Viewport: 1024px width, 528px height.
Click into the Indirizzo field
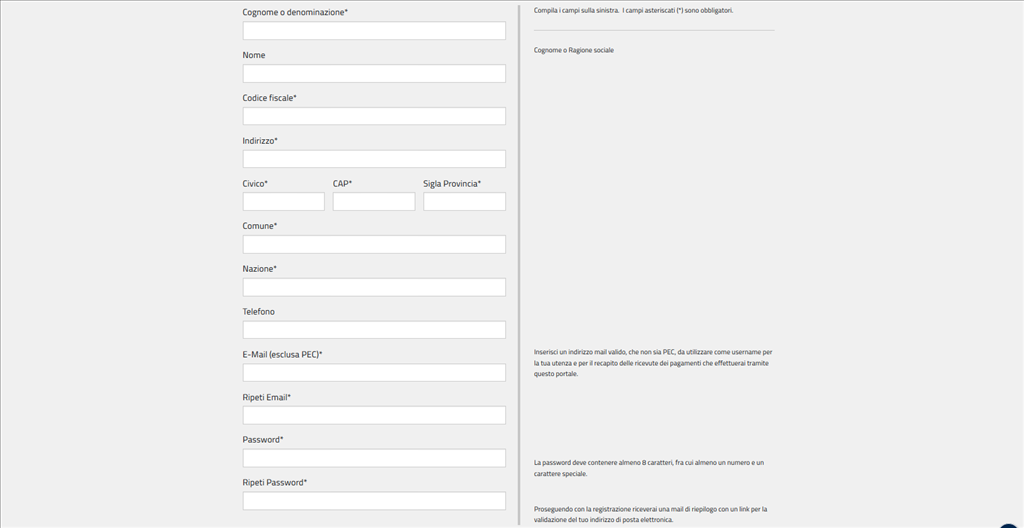pos(374,159)
